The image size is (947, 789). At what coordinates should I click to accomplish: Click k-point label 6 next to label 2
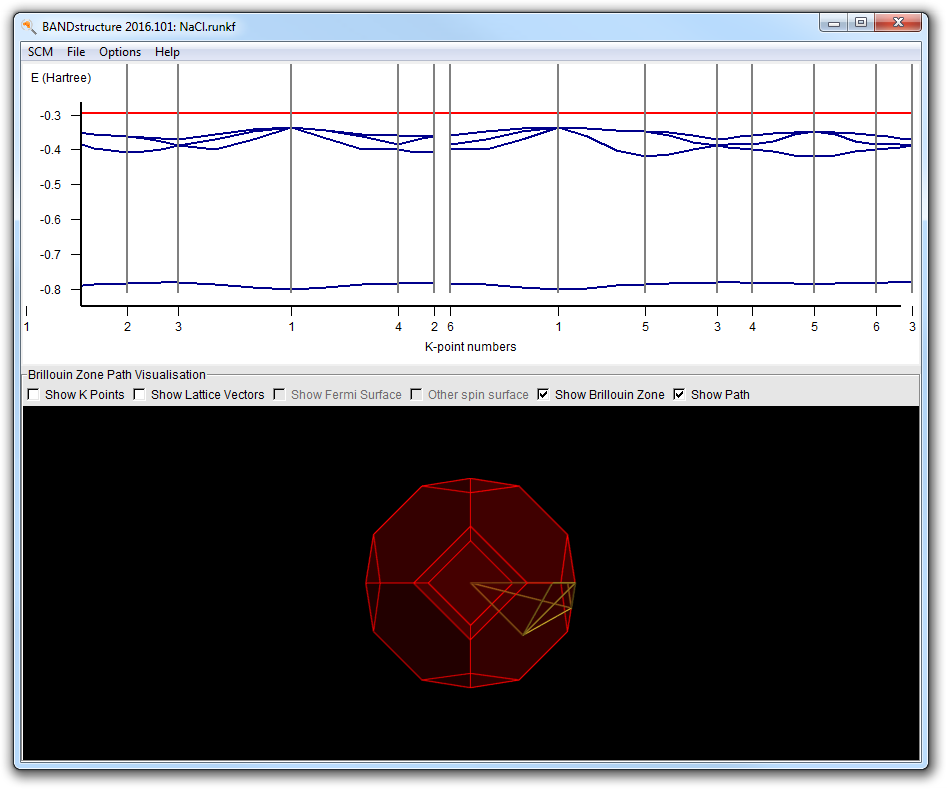tap(451, 327)
